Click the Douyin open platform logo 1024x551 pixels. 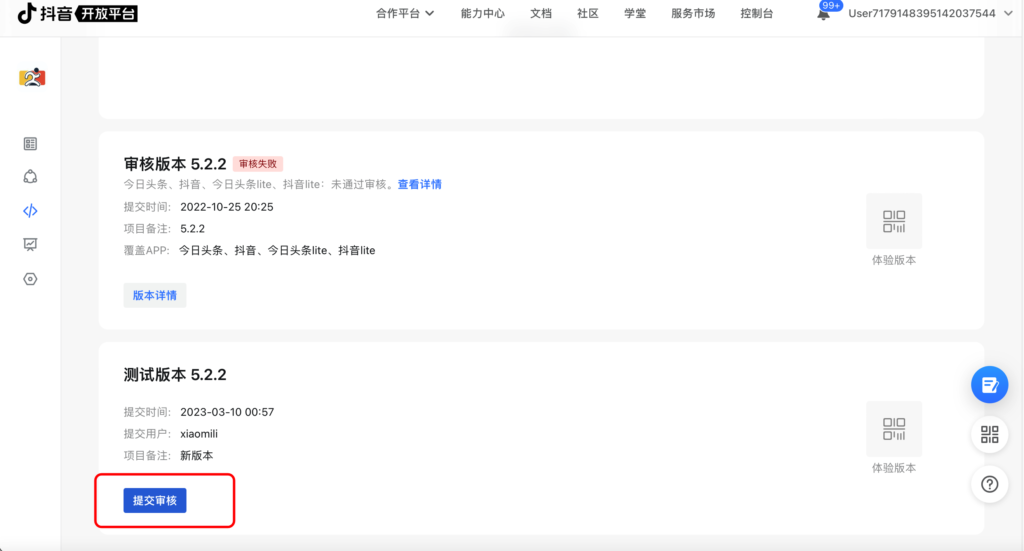point(77,13)
